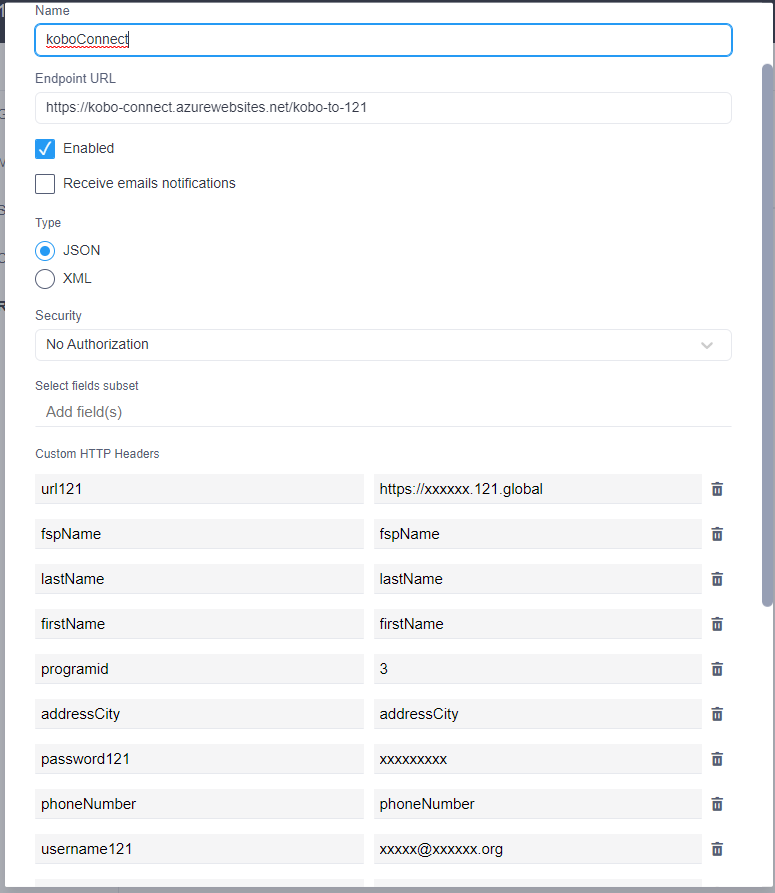Delete the phoneNumber custom header row
The width and height of the screenshot is (775, 893).
click(717, 804)
